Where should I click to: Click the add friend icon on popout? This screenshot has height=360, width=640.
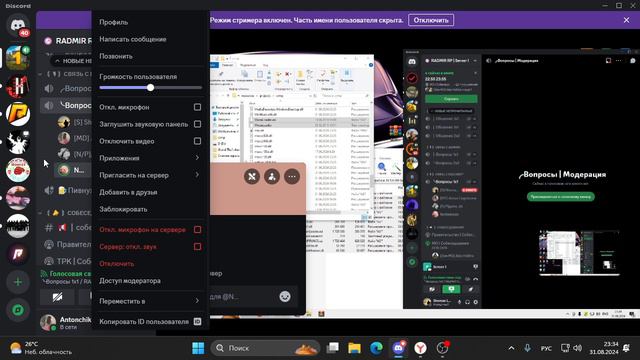(x=272, y=176)
